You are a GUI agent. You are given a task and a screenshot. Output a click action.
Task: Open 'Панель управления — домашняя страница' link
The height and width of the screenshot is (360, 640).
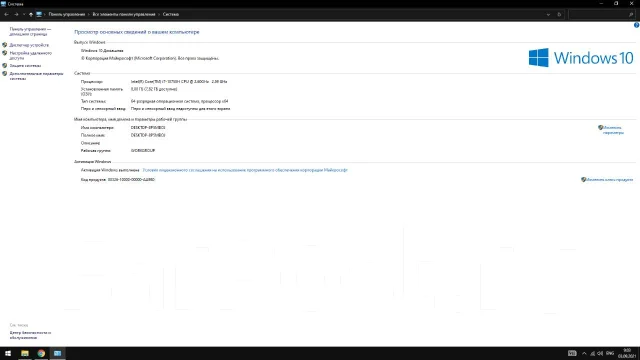click(x=30, y=31)
